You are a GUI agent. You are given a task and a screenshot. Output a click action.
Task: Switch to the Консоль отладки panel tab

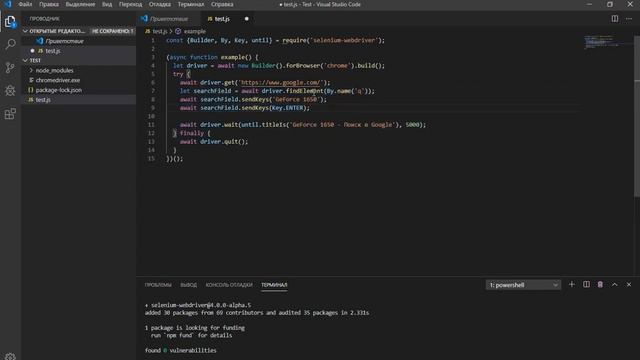(229, 285)
